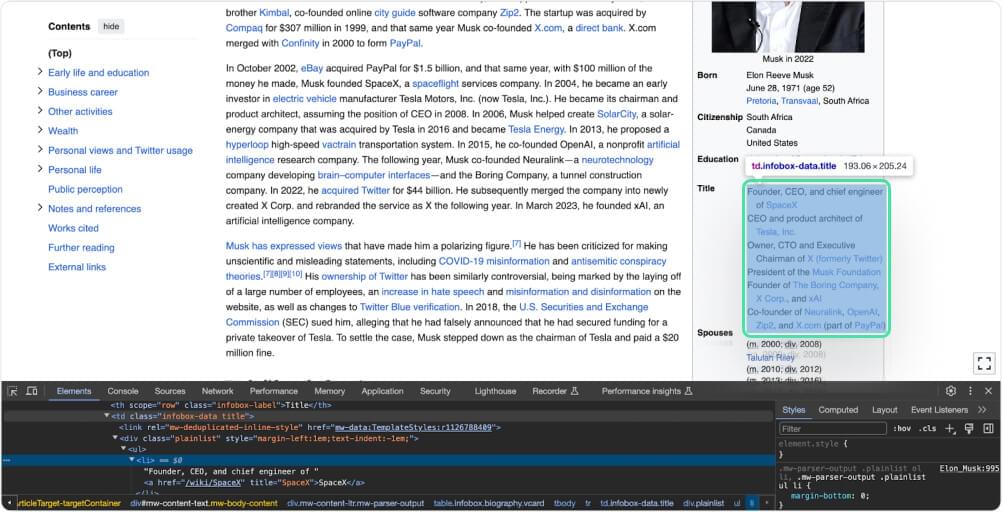Open the Recorder tab
The image size is (1002, 512).
click(x=555, y=391)
